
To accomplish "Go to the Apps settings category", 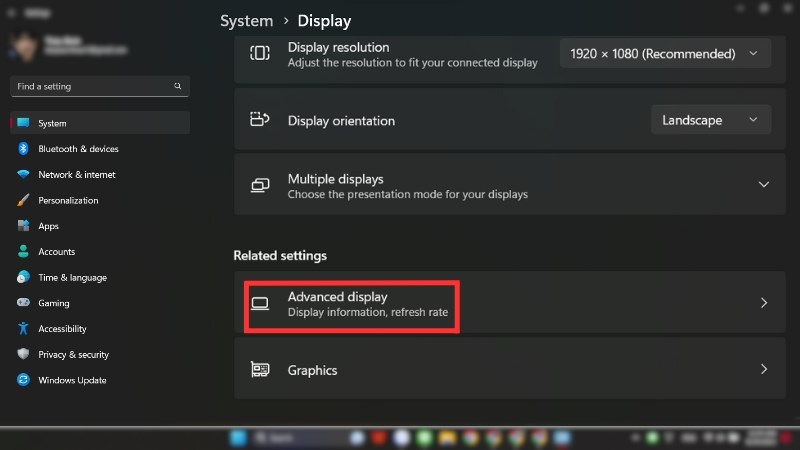I will tap(100, 226).
